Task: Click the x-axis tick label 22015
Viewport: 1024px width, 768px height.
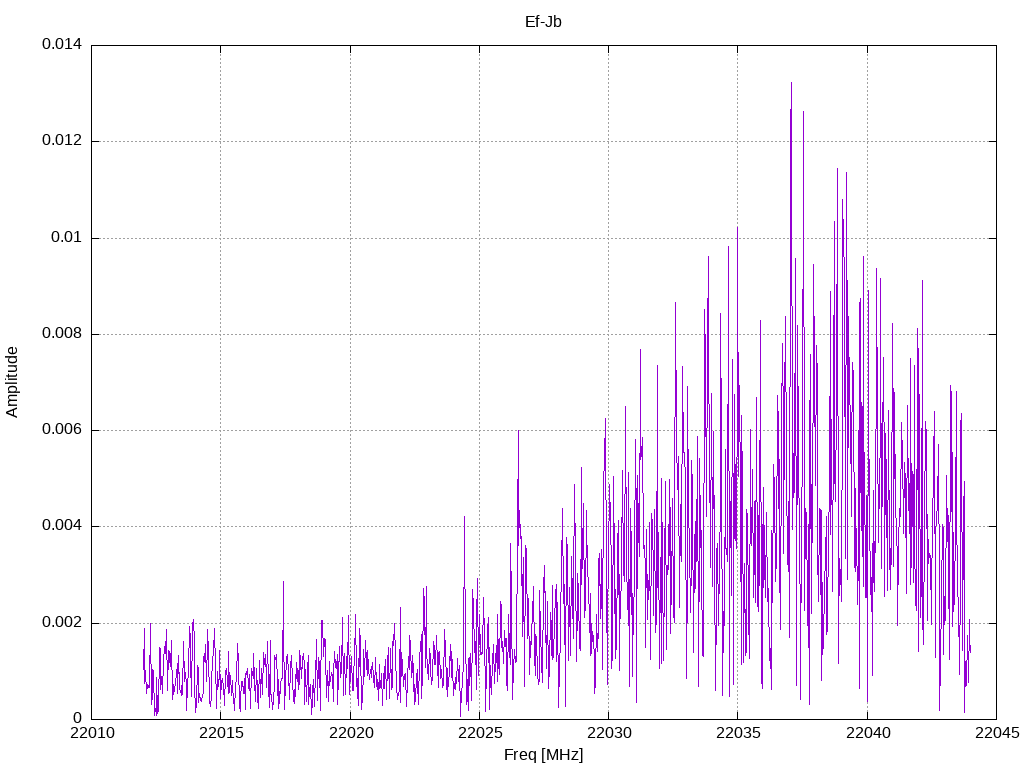Action: [221, 733]
